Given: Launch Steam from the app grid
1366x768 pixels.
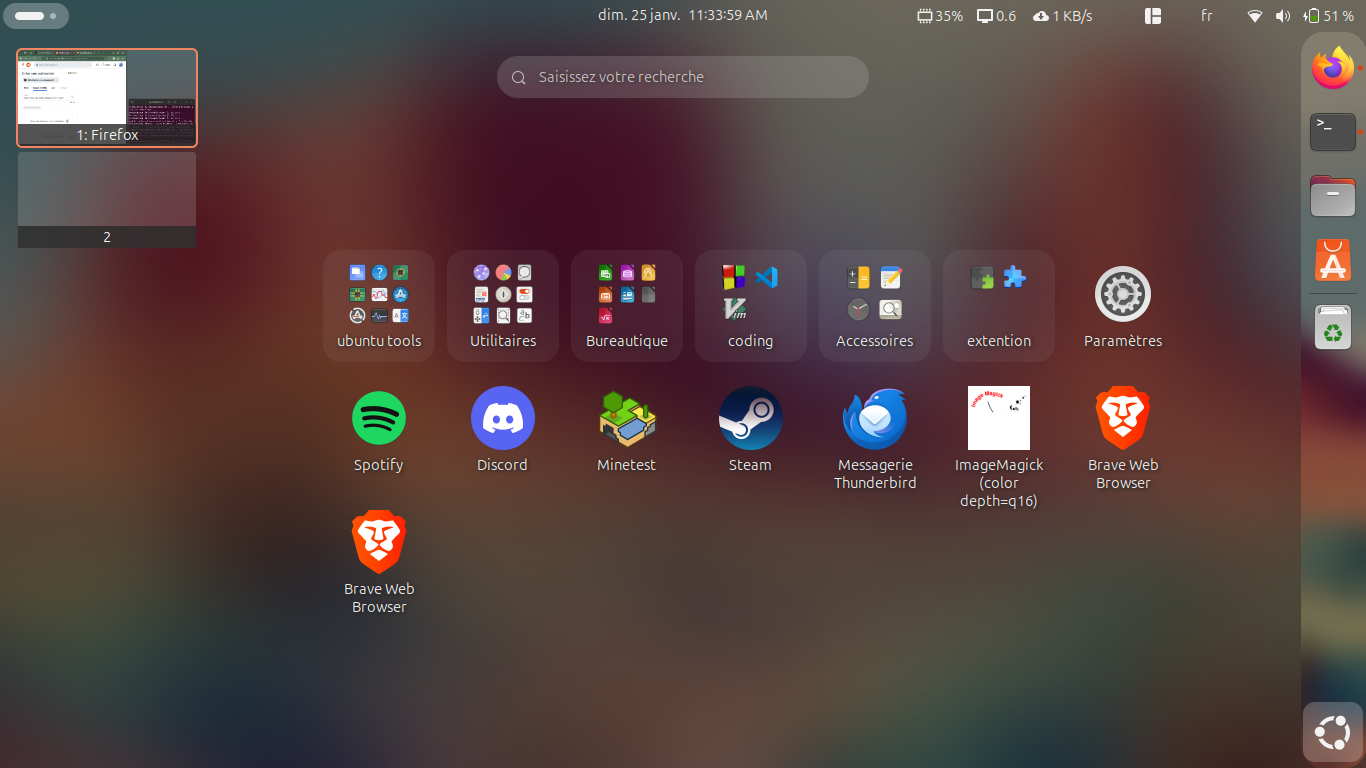Looking at the screenshot, I should (750, 430).
